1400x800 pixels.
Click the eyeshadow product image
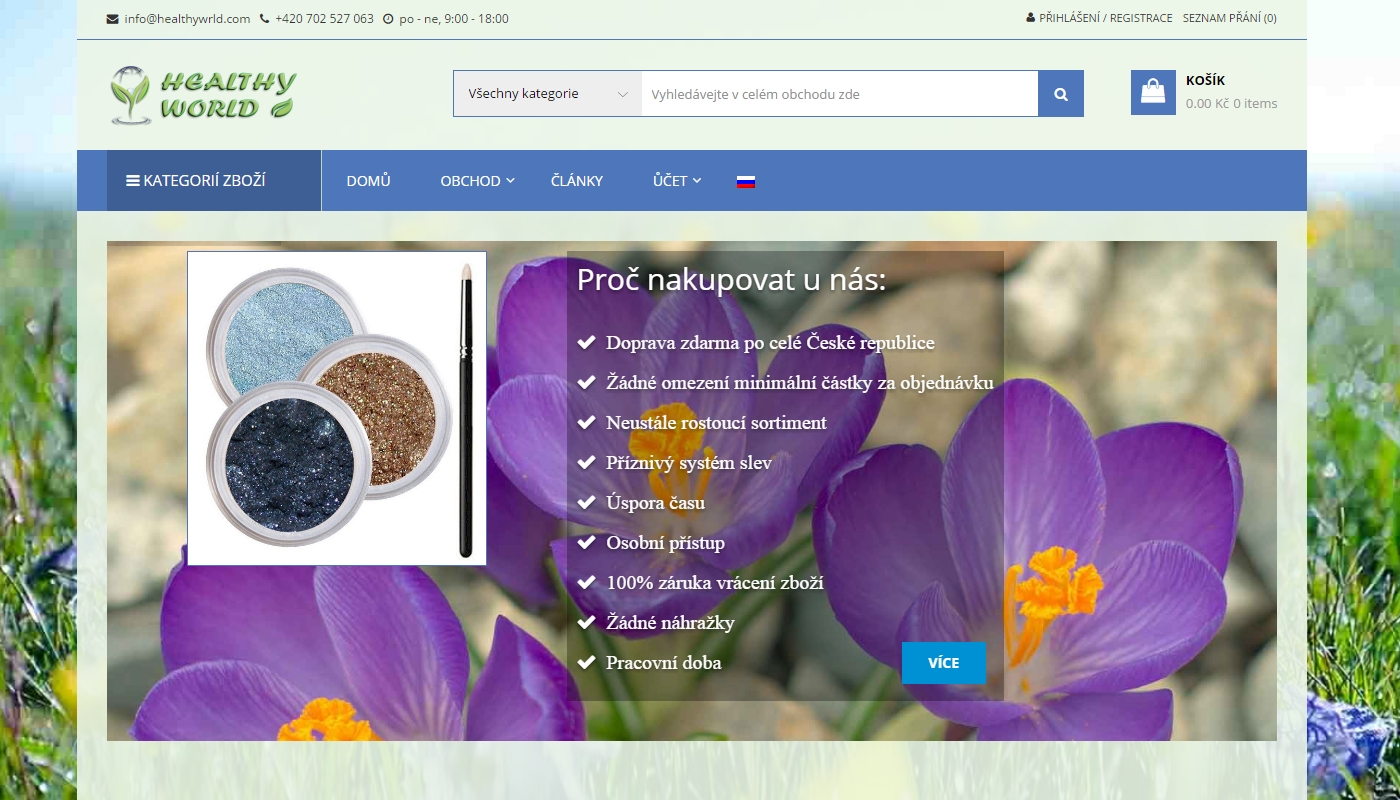click(337, 408)
